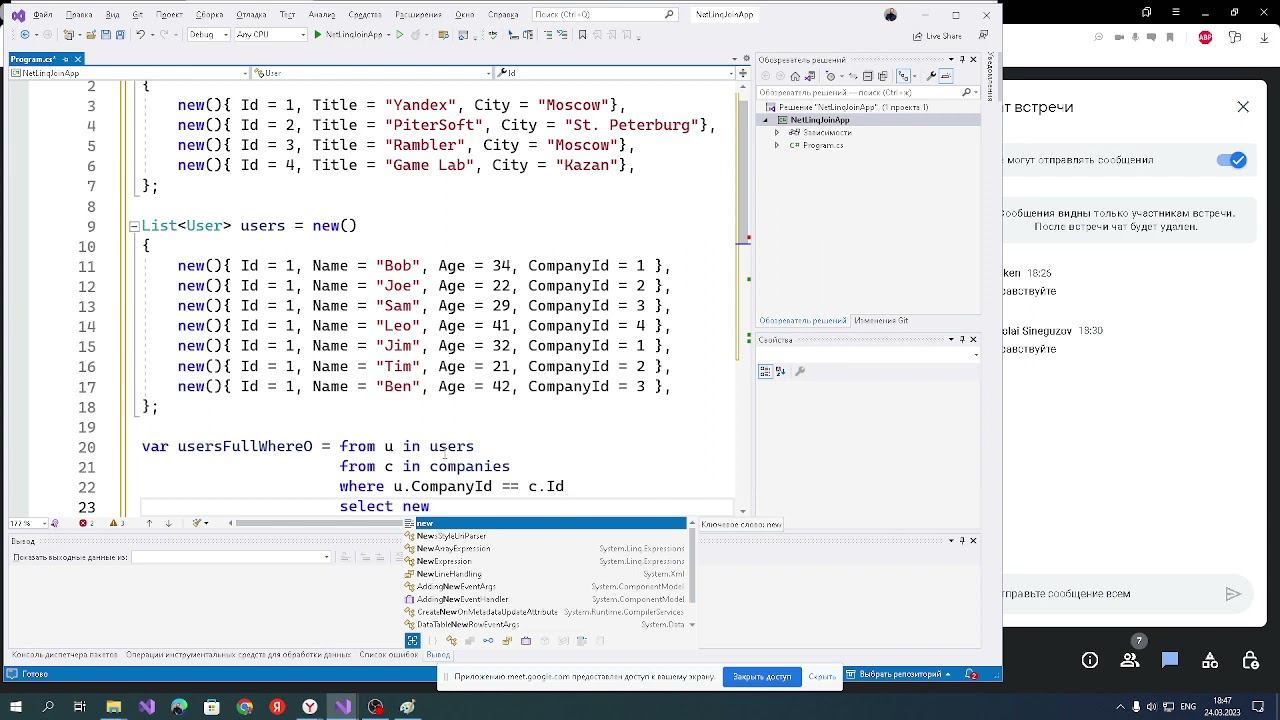
Task: Collapse the List<User> users code region
Action: click(134, 227)
